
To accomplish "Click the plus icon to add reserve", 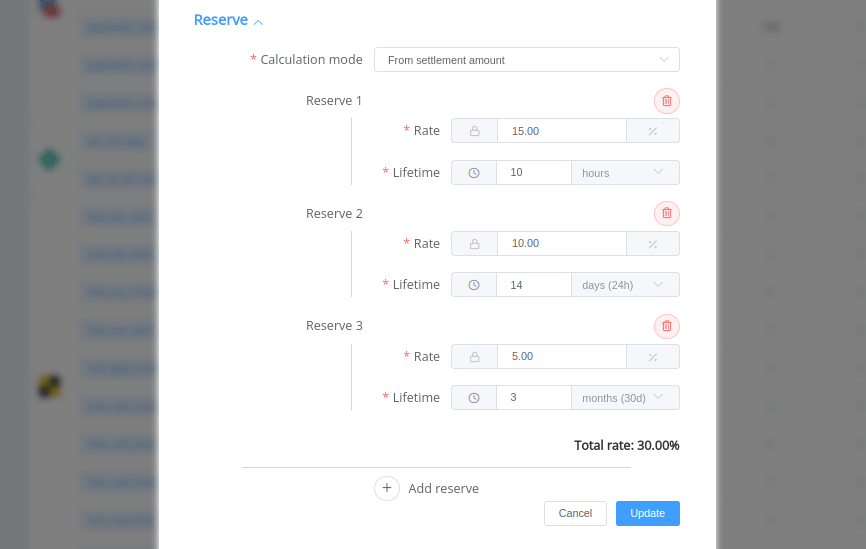I will pos(387,488).
